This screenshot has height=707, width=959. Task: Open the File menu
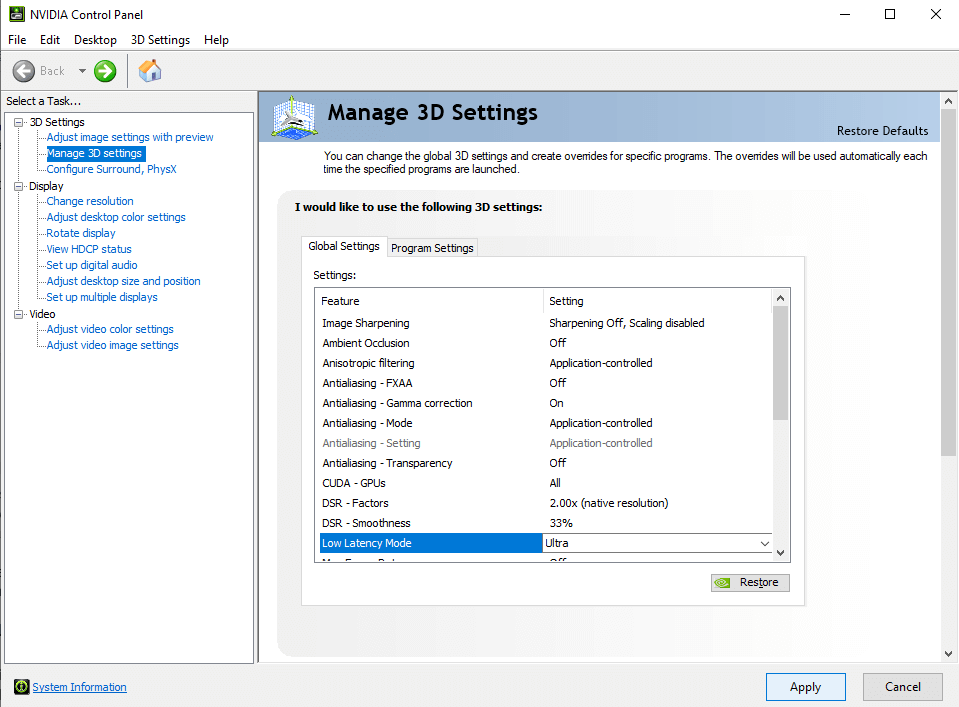click(16, 40)
